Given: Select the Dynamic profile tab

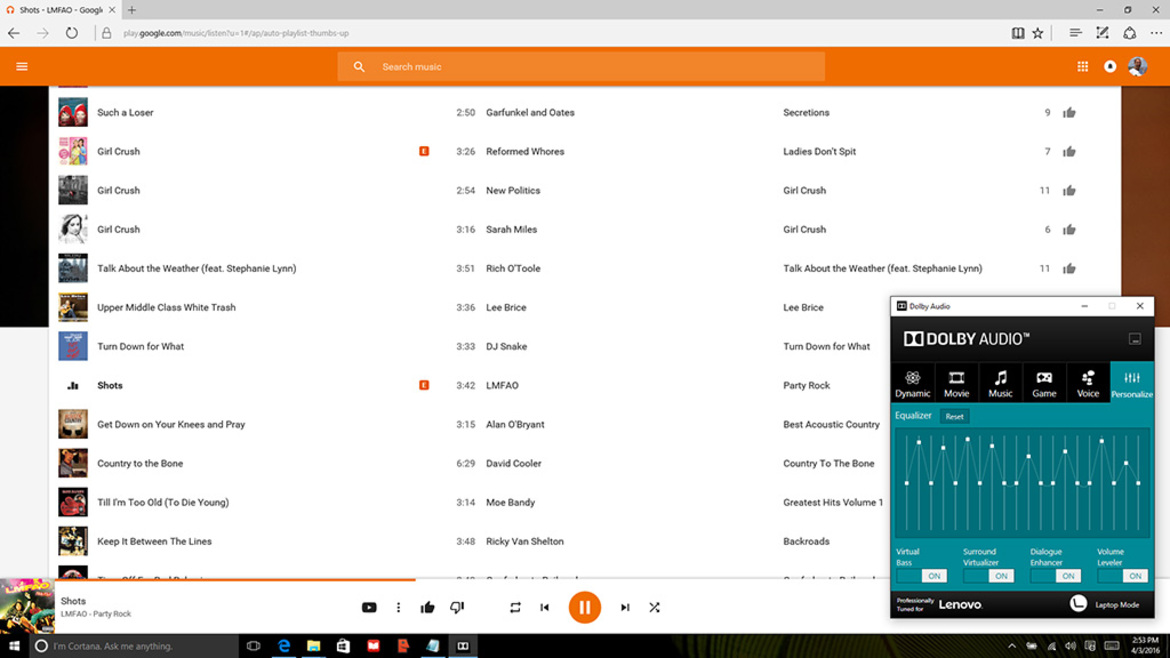Looking at the screenshot, I should point(912,383).
